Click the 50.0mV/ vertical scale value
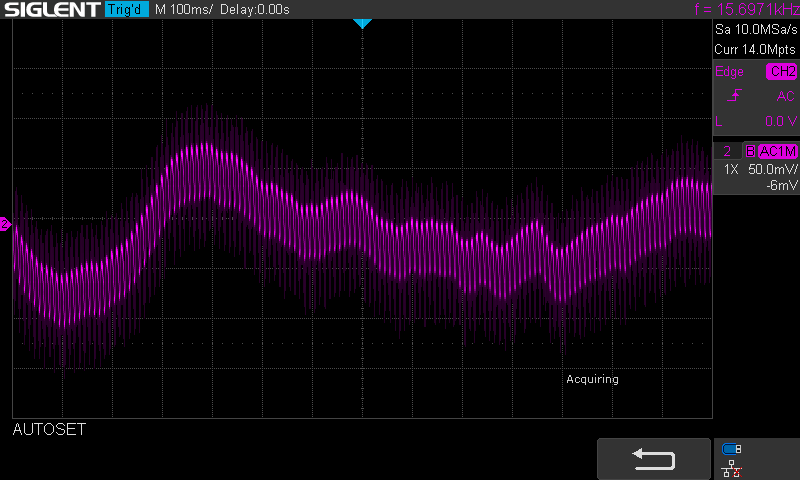This screenshot has height=480, width=800. click(x=772, y=169)
